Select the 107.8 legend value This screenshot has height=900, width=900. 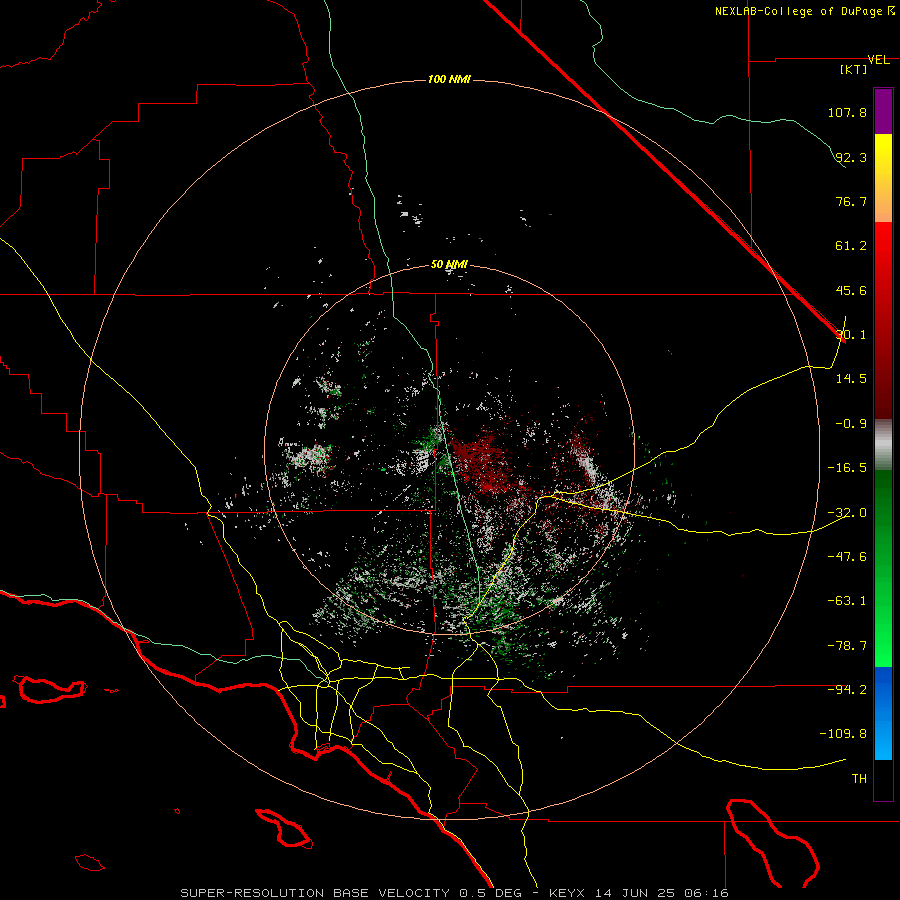coord(847,112)
